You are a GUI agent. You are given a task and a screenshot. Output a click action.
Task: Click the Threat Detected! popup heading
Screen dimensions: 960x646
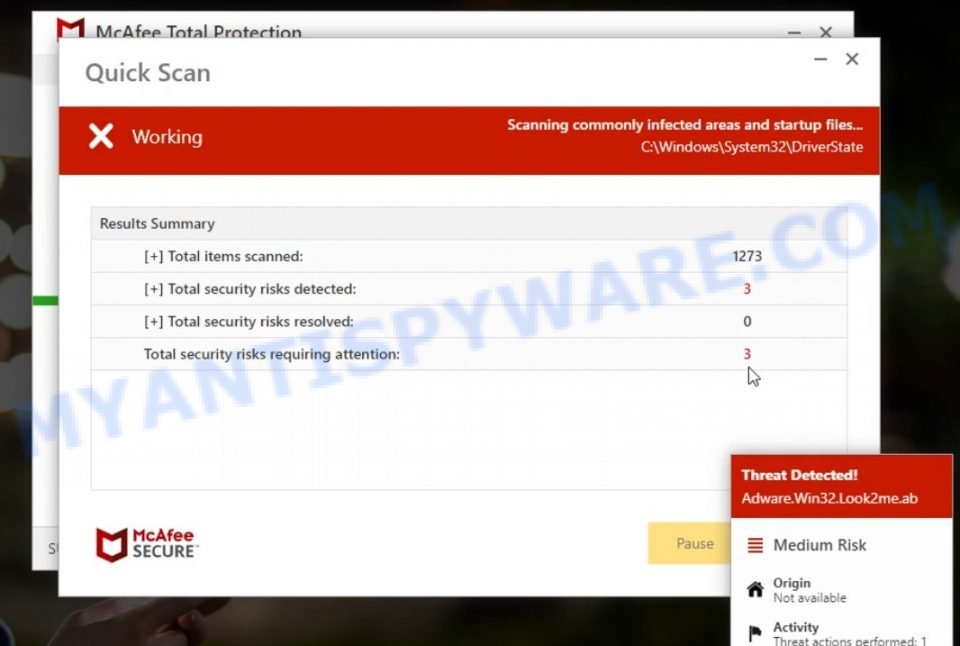pos(799,475)
